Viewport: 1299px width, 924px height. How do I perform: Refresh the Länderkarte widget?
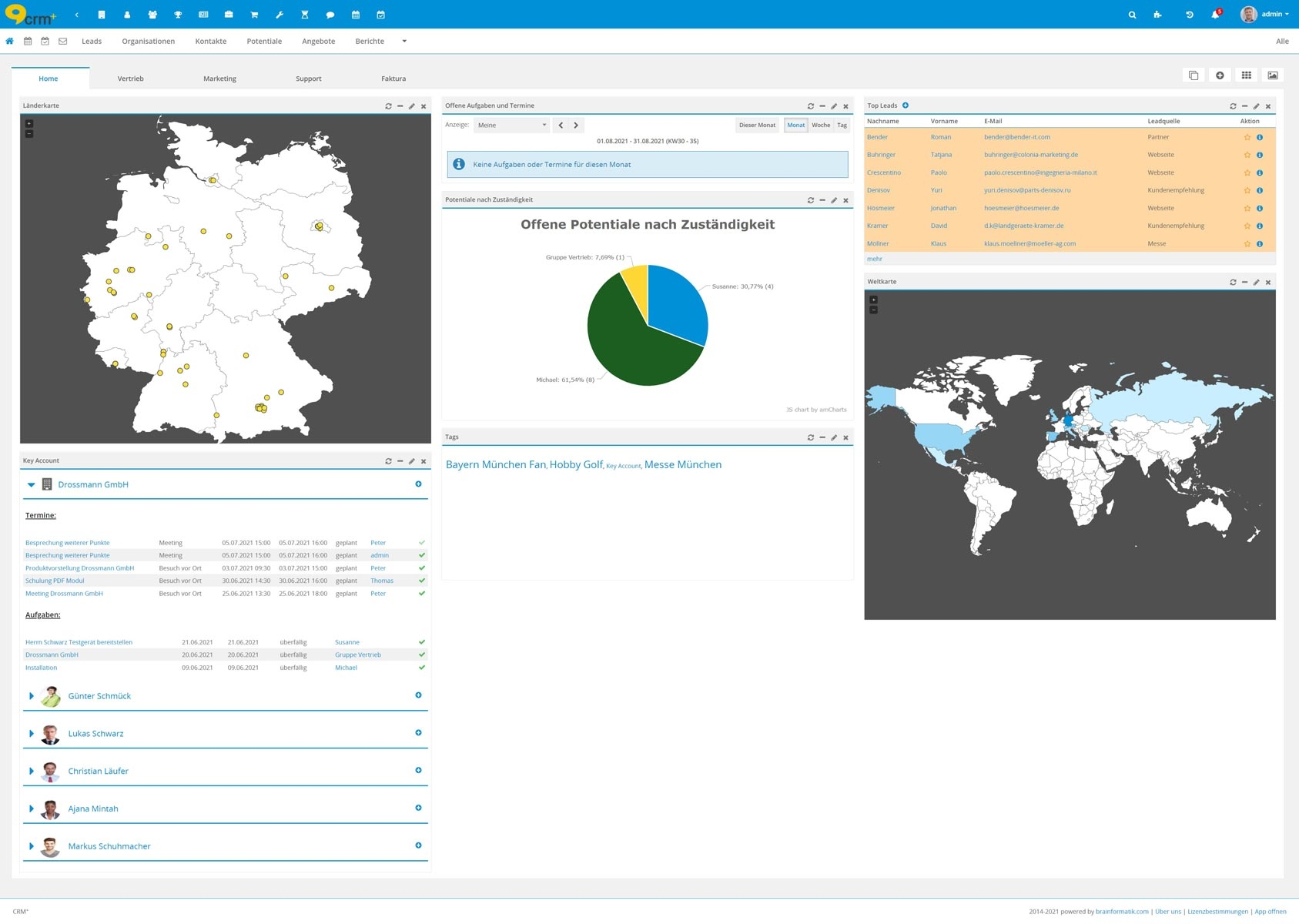[x=388, y=106]
